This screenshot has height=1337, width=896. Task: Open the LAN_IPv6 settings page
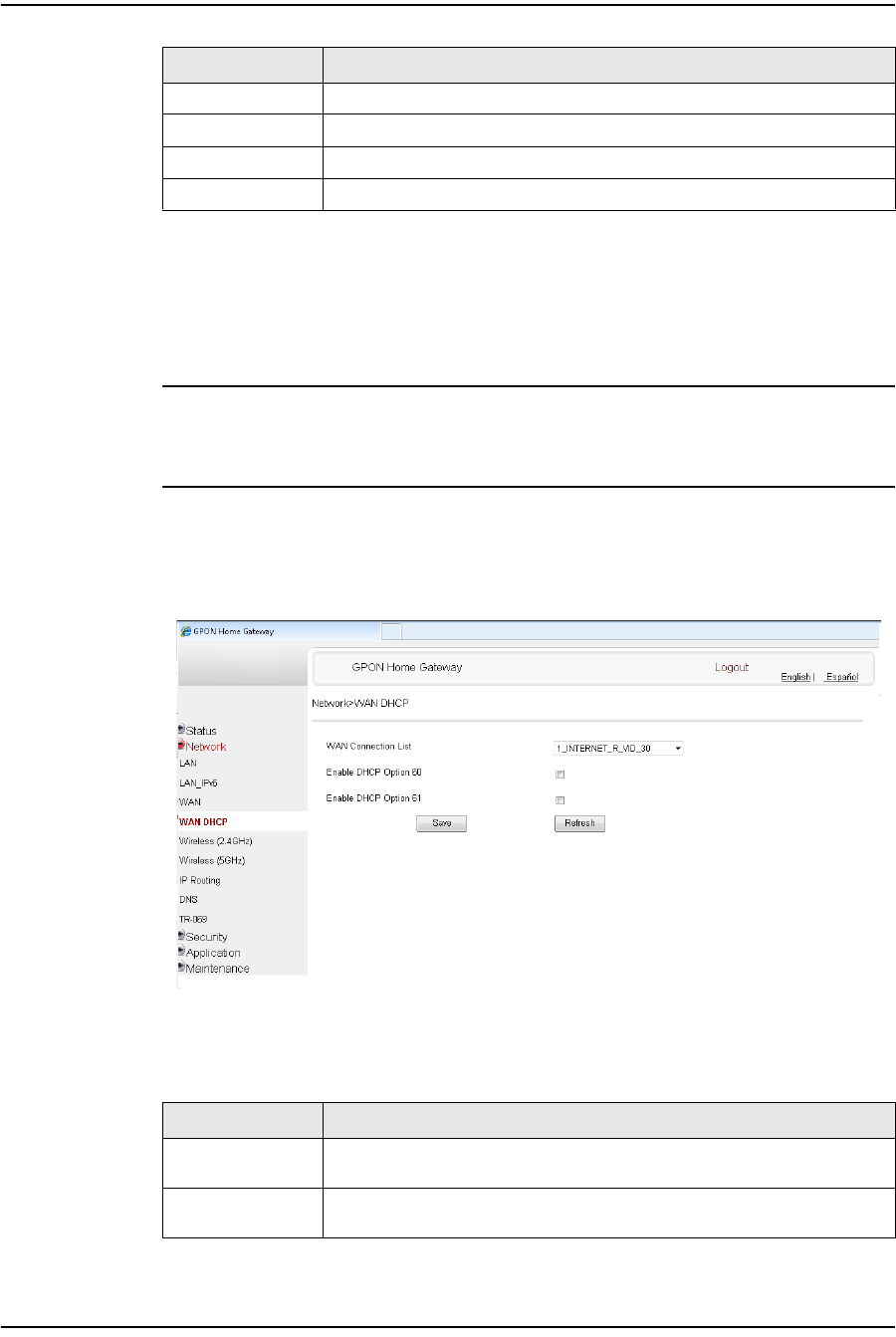[x=196, y=782]
